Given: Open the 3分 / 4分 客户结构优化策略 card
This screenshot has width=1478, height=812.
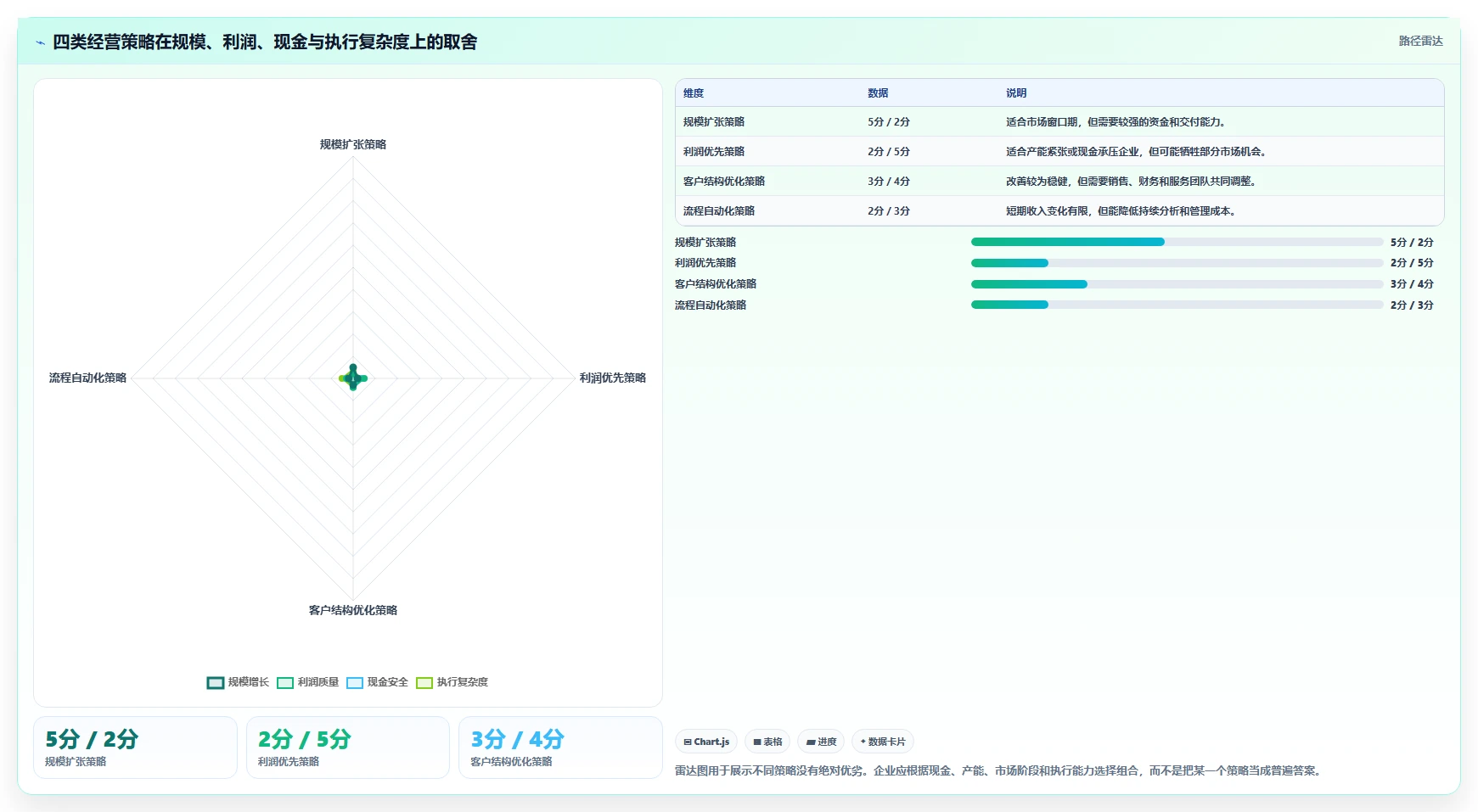Looking at the screenshot, I should pos(560,748).
